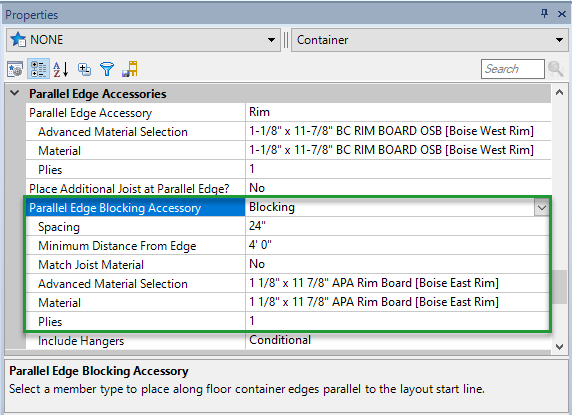Click inside the Search field
The height and width of the screenshot is (415, 572).
coord(513,69)
